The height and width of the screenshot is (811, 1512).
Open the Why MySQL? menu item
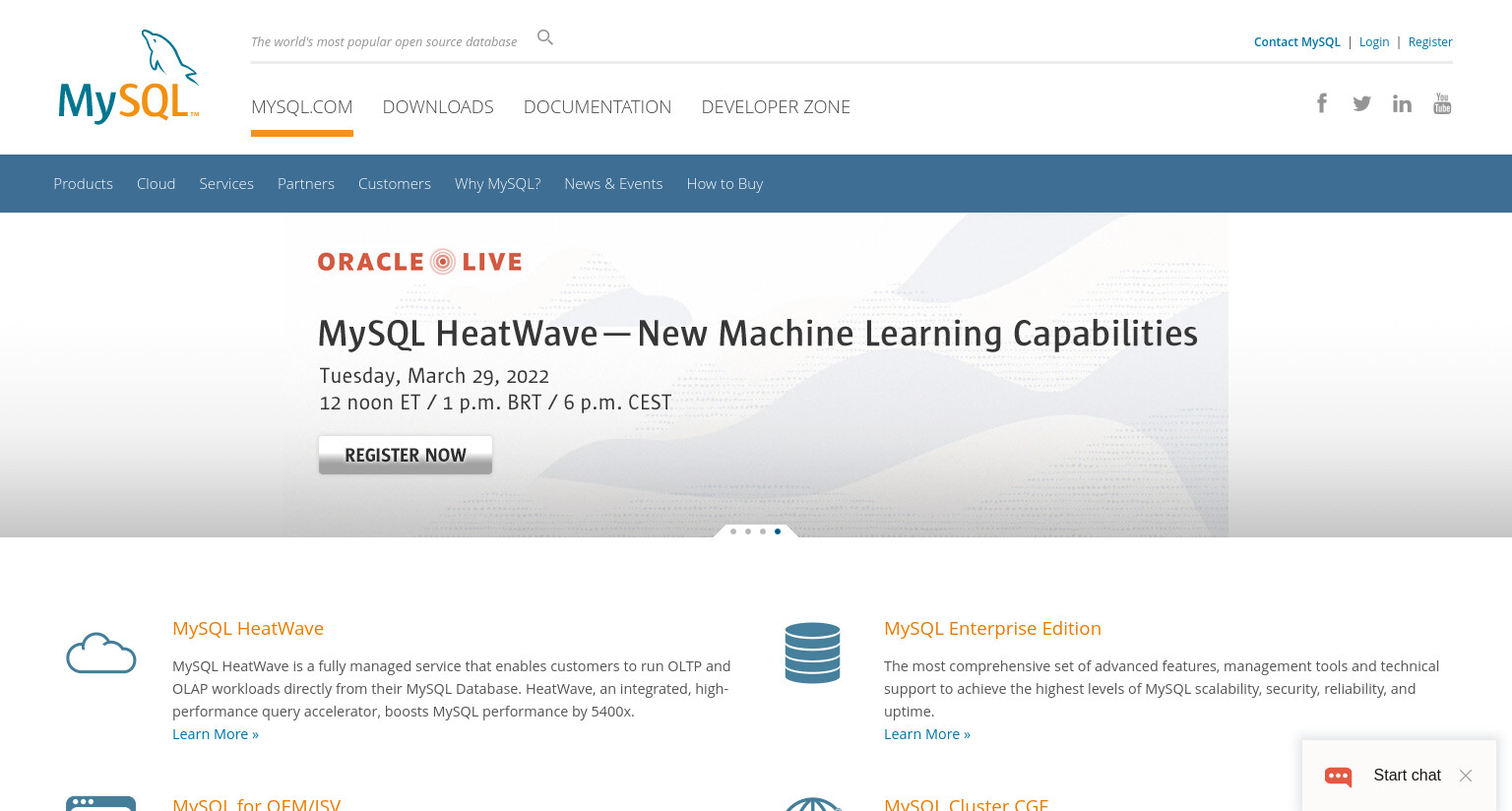coord(498,183)
